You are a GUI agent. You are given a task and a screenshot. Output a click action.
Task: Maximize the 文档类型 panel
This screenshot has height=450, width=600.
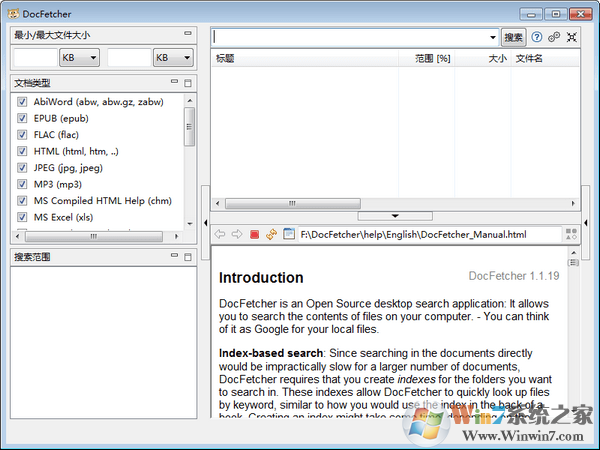pos(187,82)
